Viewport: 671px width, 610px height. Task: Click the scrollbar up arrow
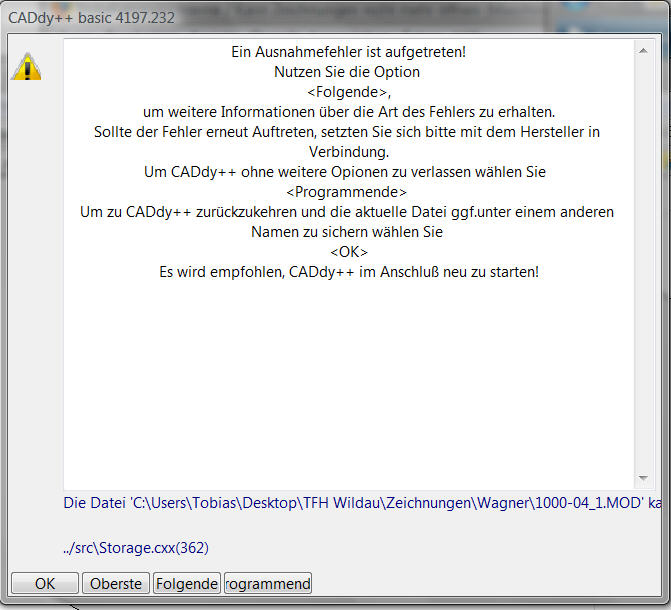click(643, 51)
